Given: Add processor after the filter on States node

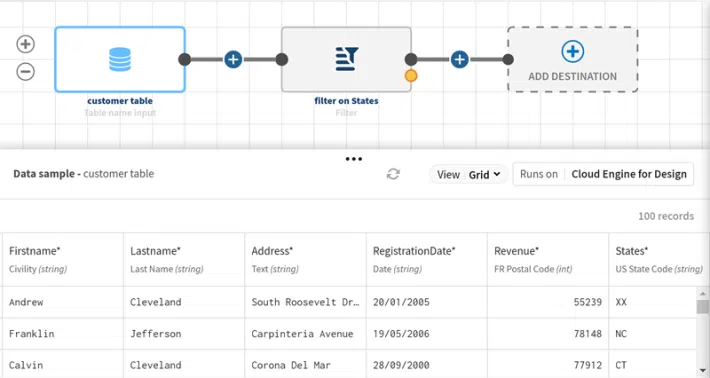Looking at the screenshot, I should (460, 59).
